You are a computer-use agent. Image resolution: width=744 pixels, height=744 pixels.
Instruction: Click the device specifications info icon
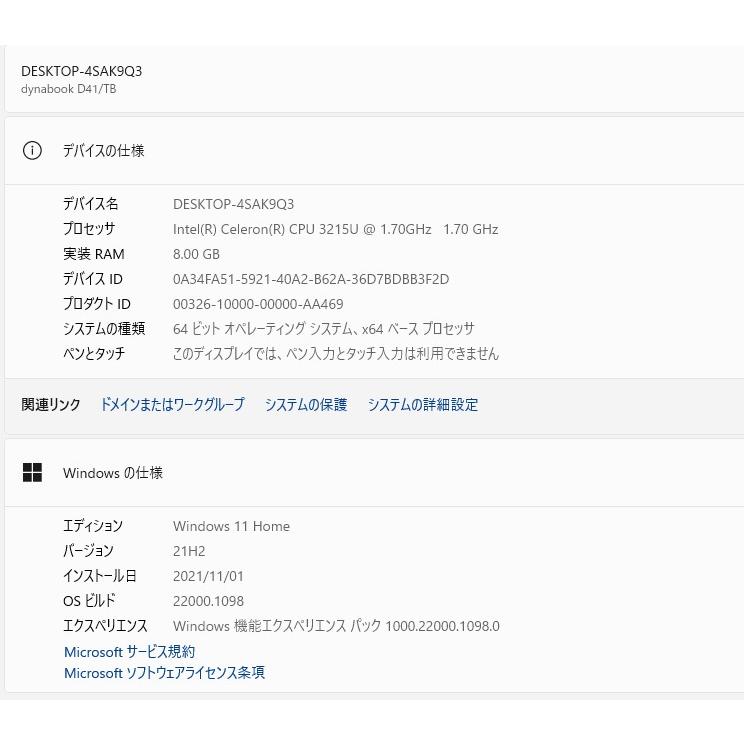(32, 151)
